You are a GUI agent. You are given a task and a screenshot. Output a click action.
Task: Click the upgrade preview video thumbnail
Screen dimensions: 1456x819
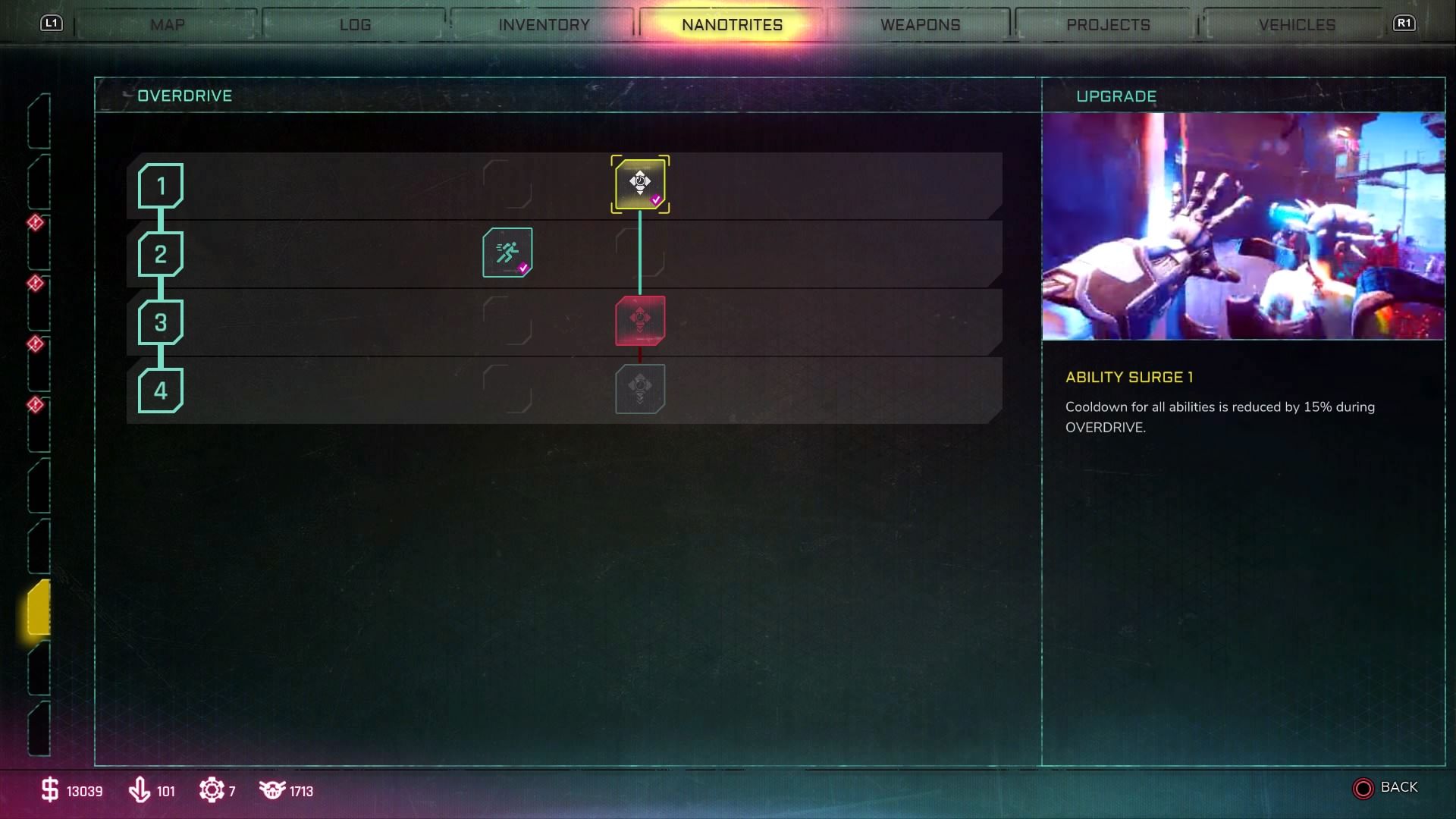point(1243,226)
